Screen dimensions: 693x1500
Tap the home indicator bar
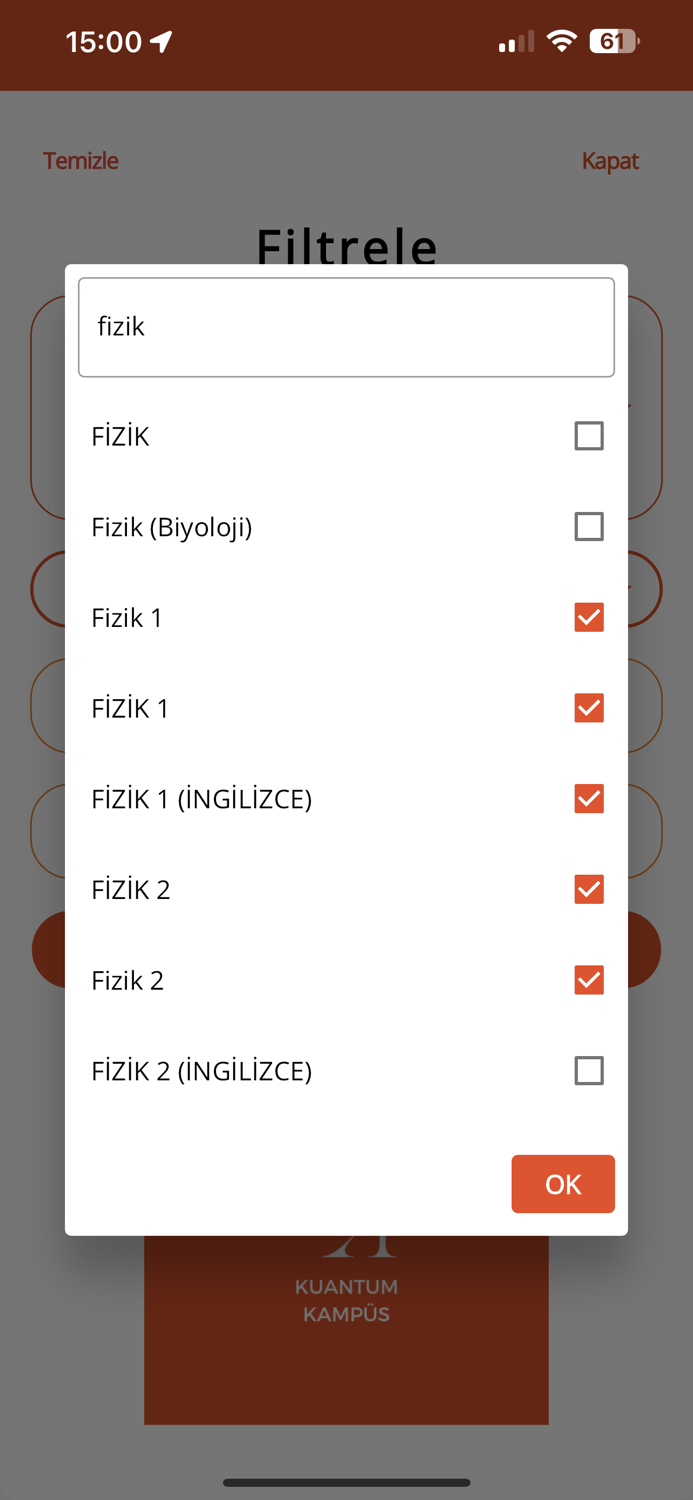pyautogui.click(x=346, y=1482)
